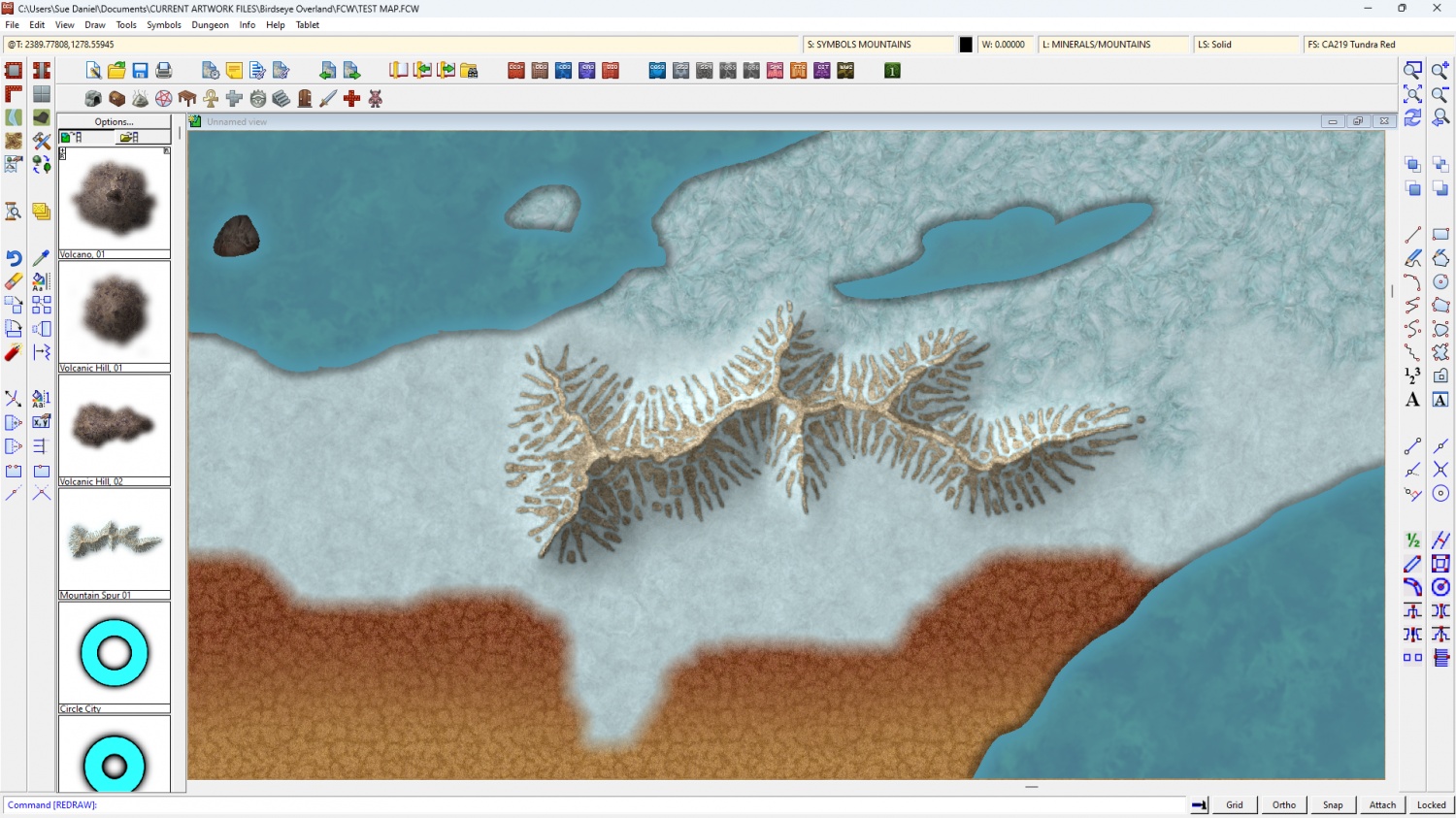Click the Undo arrow icon
Screen dimensions: 1456x818
pyautogui.click(x=14, y=258)
